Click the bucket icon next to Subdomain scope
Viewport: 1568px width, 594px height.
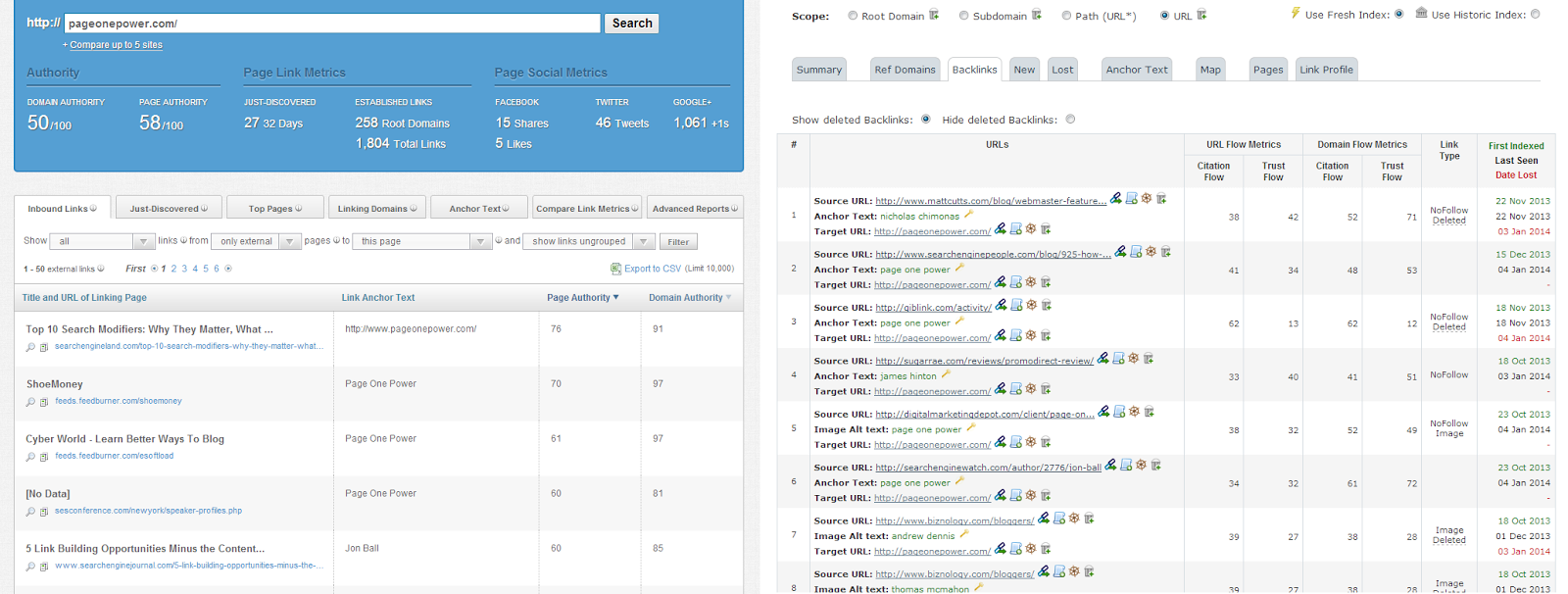[x=1037, y=15]
